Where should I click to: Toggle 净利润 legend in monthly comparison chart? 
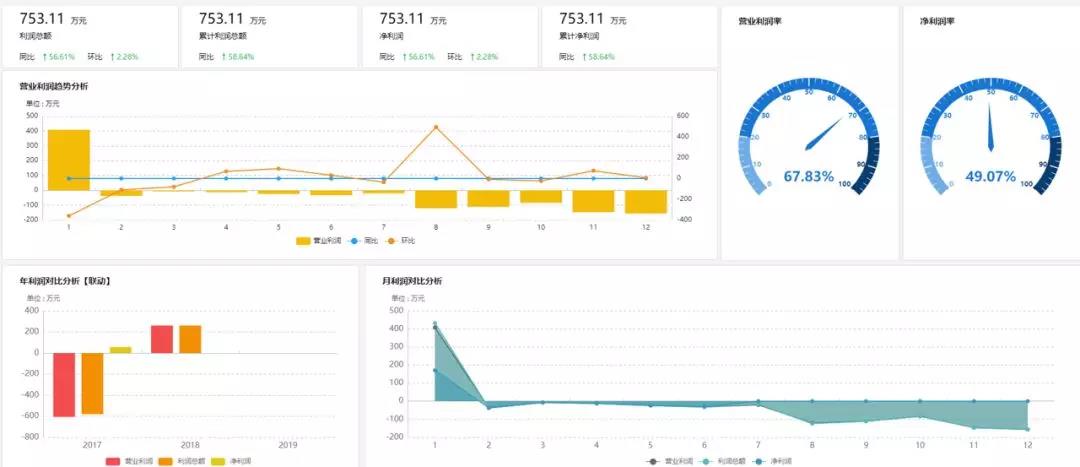[x=773, y=461]
